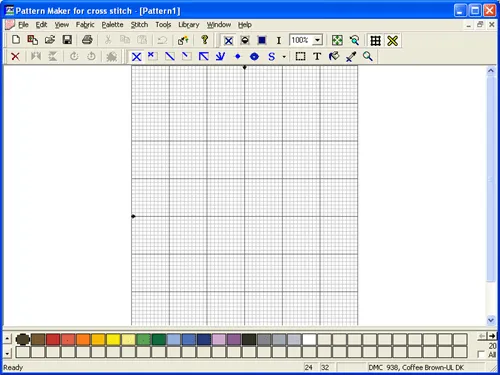This screenshot has width=500, height=375.
Task: Open the View menu
Action: point(62,25)
